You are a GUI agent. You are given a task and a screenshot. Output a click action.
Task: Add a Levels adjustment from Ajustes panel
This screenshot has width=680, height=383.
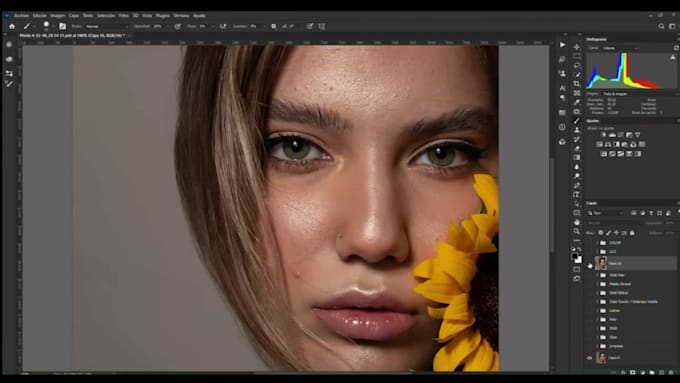(612, 135)
